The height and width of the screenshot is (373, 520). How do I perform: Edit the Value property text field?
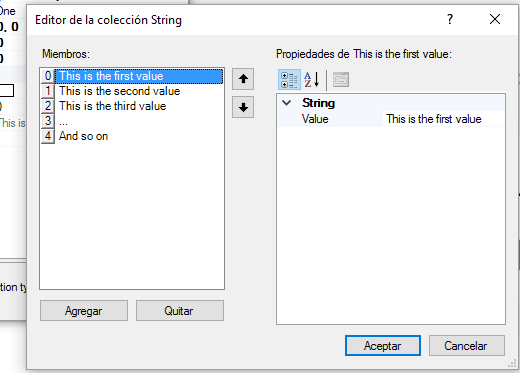tap(443, 119)
